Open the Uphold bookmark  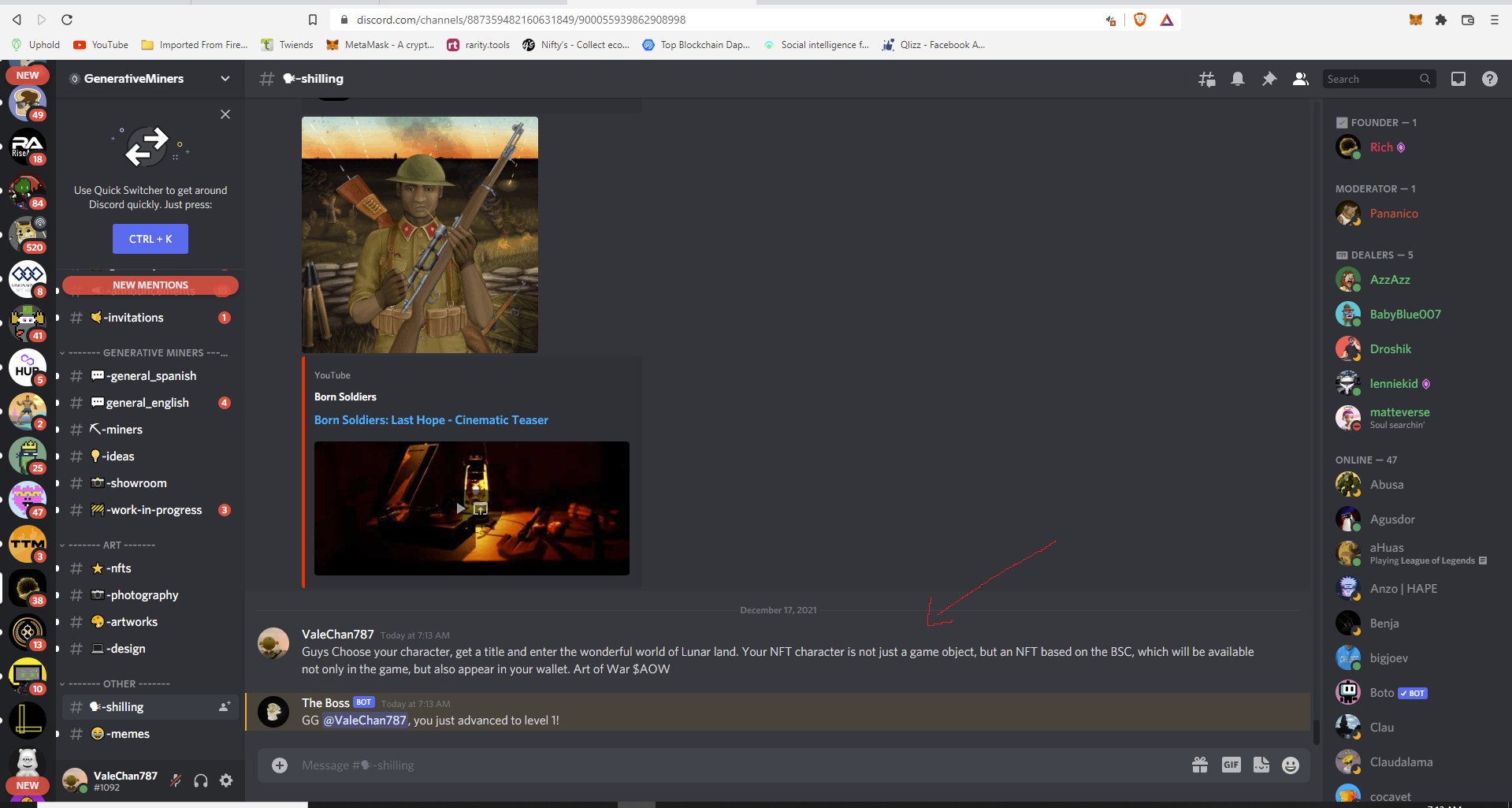(36, 45)
